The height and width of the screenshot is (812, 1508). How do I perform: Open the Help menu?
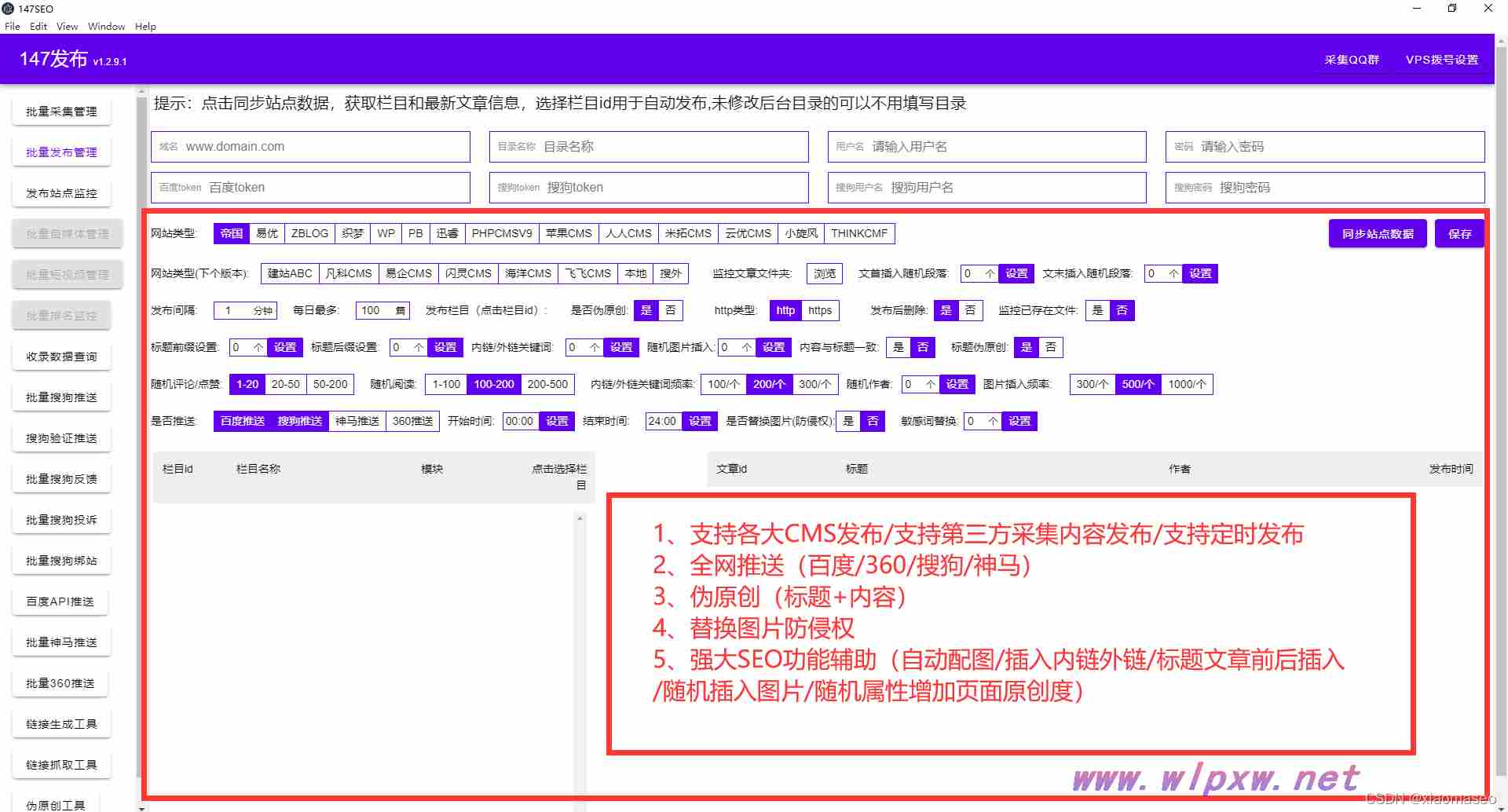pos(145,26)
